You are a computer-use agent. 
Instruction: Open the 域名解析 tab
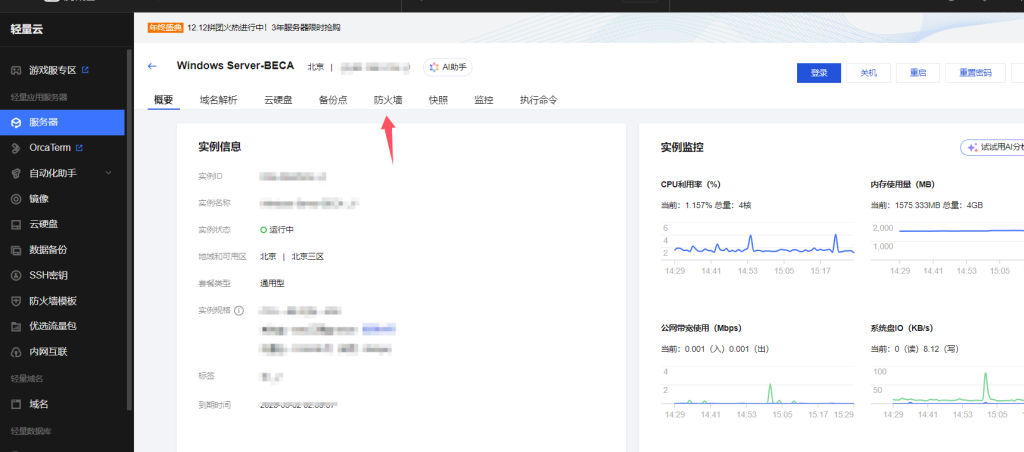pyautogui.click(x=218, y=100)
